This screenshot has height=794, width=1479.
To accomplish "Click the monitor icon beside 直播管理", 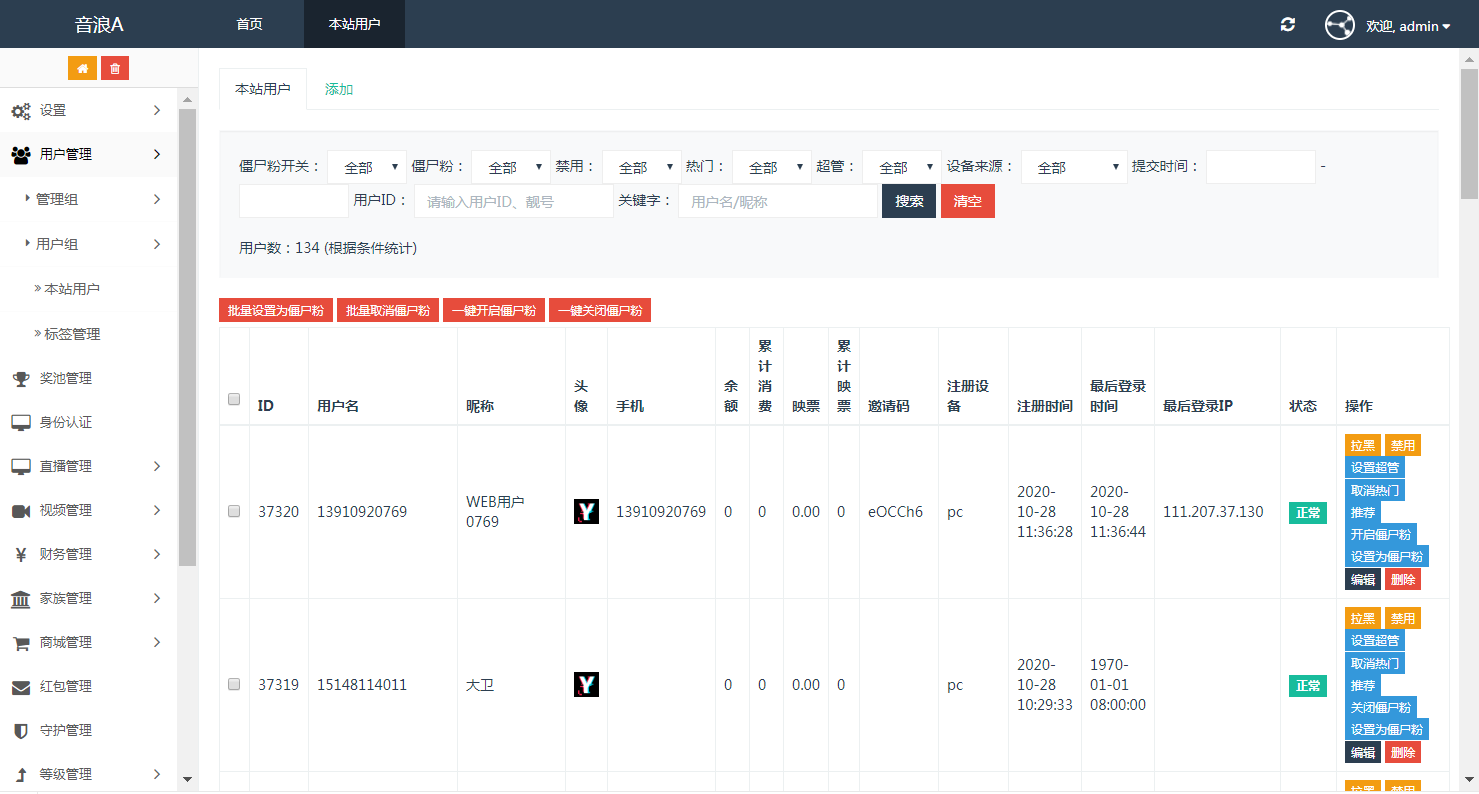I will pyautogui.click(x=20, y=467).
